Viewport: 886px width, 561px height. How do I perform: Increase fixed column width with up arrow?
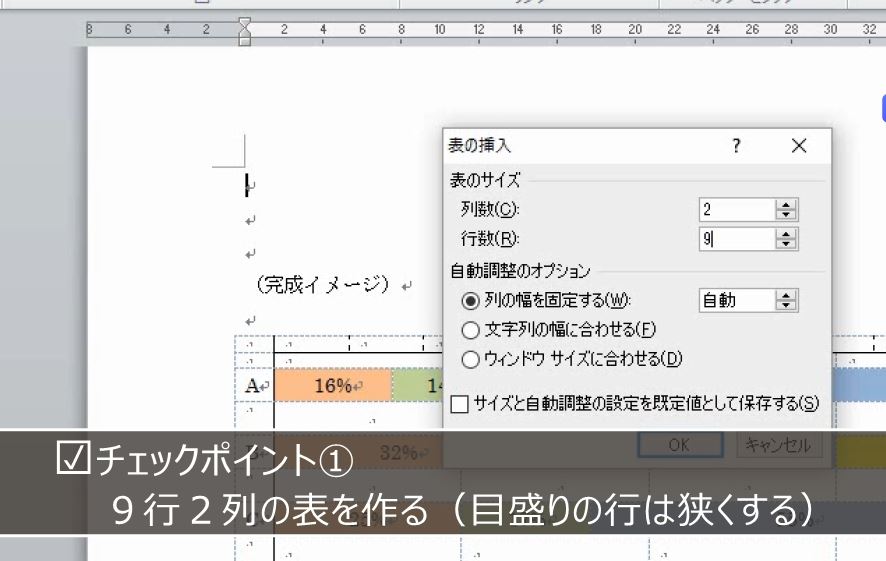click(786, 295)
